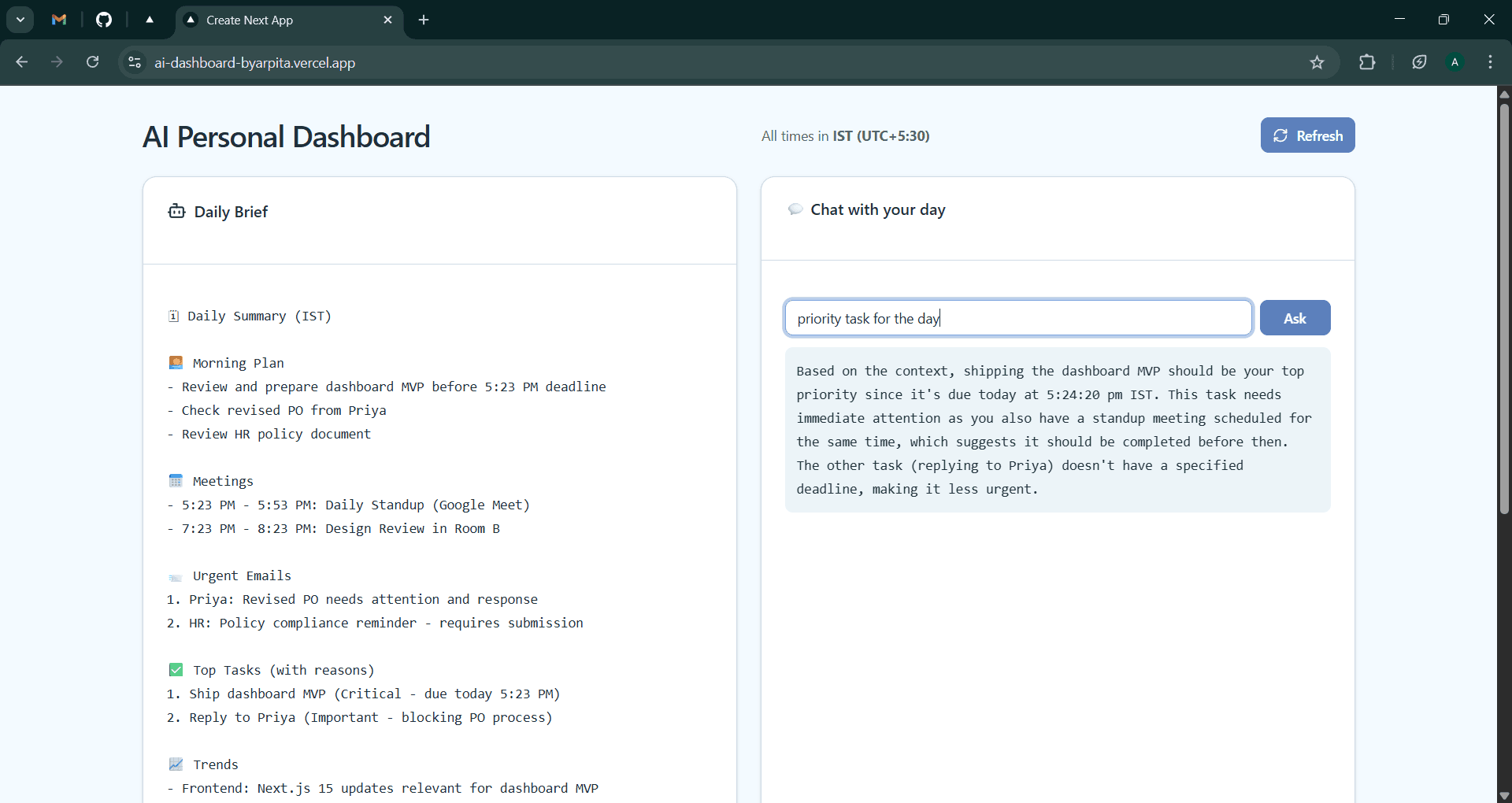Go forward to the next page

click(x=57, y=62)
